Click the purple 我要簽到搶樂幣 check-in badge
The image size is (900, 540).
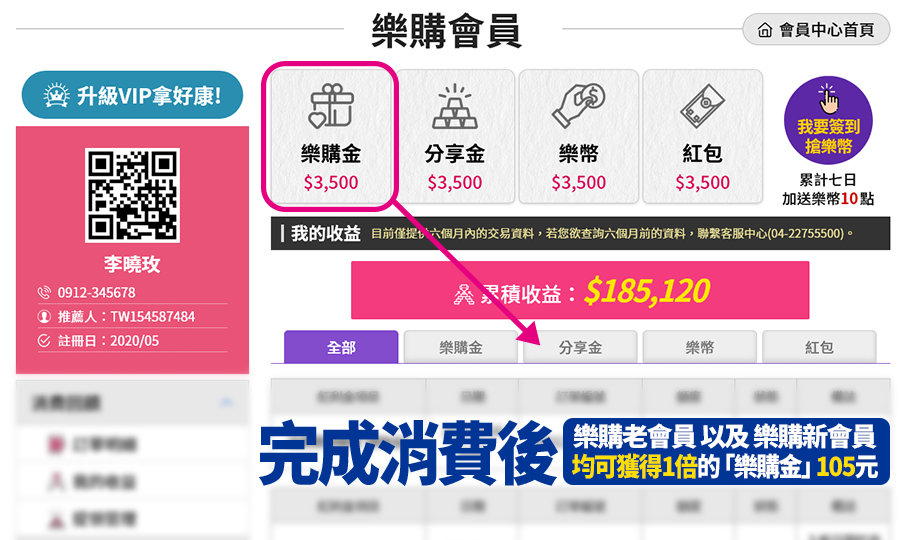coord(828,121)
